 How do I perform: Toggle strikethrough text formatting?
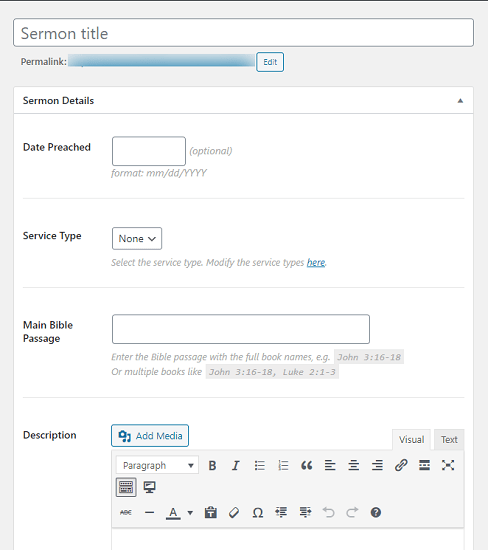(x=126, y=512)
